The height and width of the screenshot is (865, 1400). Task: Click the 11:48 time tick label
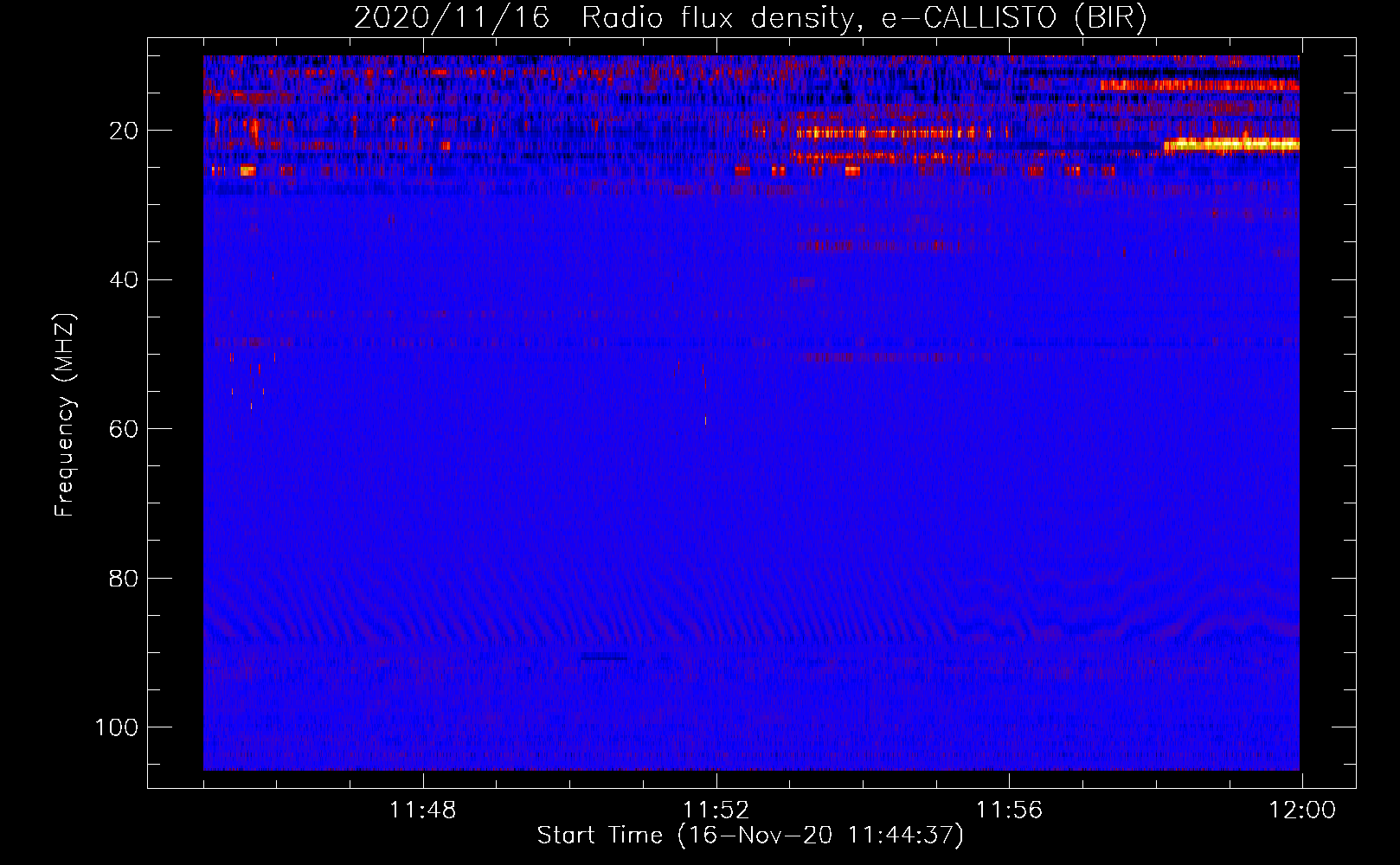coord(423,811)
